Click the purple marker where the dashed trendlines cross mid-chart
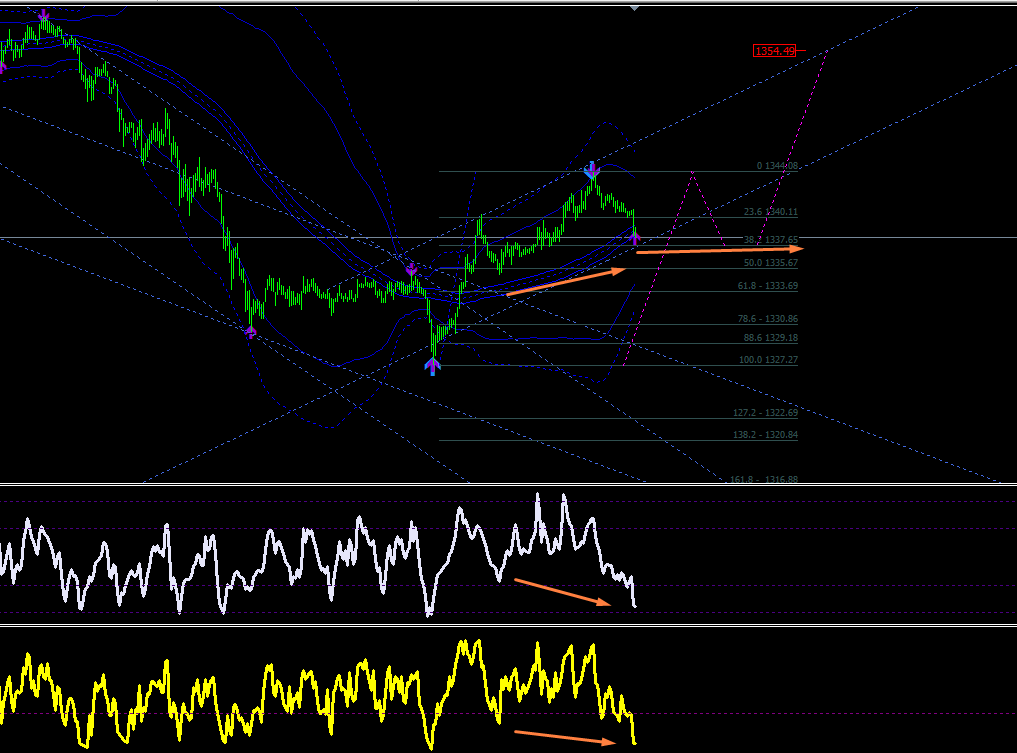This screenshot has height=753, width=1017. tap(411, 269)
